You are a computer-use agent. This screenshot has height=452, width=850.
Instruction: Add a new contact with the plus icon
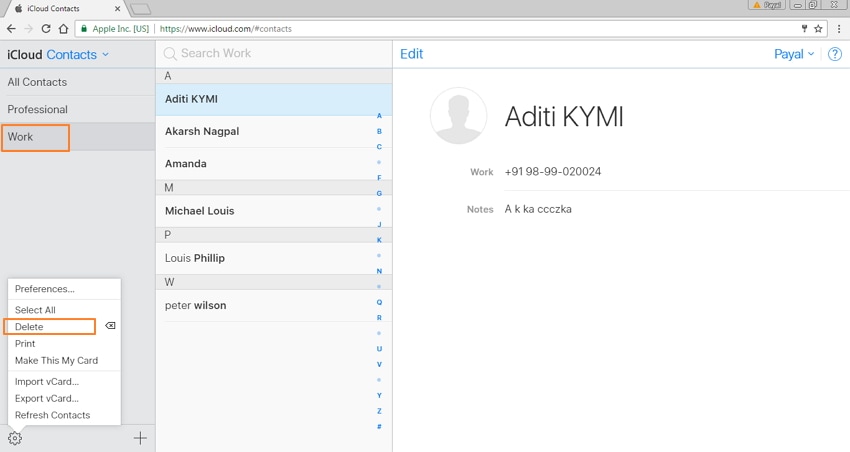(x=140, y=438)
